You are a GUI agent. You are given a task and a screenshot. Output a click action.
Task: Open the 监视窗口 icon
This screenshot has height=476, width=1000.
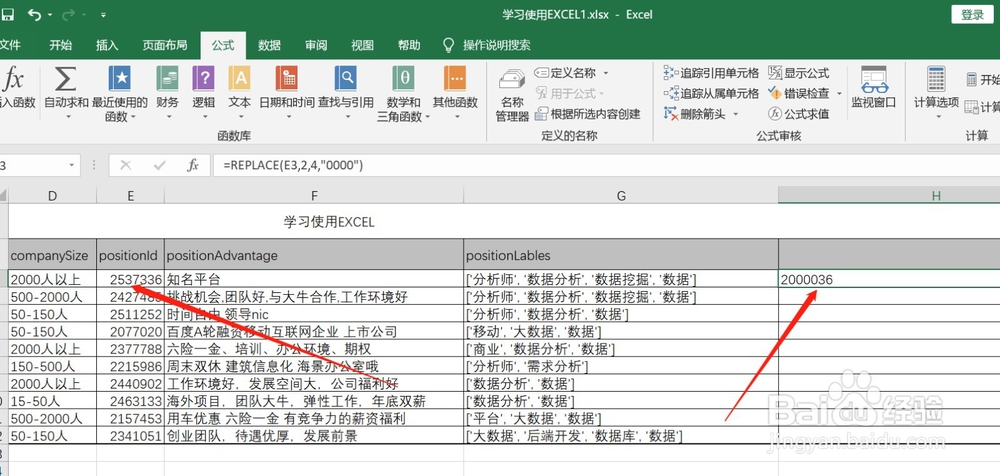point(874,81)
